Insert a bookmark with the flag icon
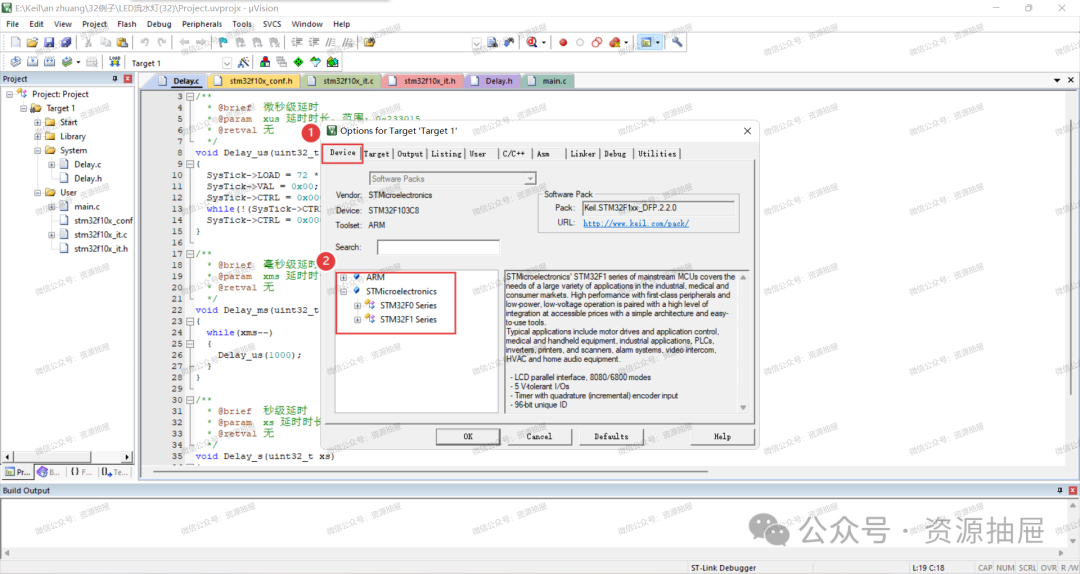Screen dimensions: 1080x574 tap(223, 42)
